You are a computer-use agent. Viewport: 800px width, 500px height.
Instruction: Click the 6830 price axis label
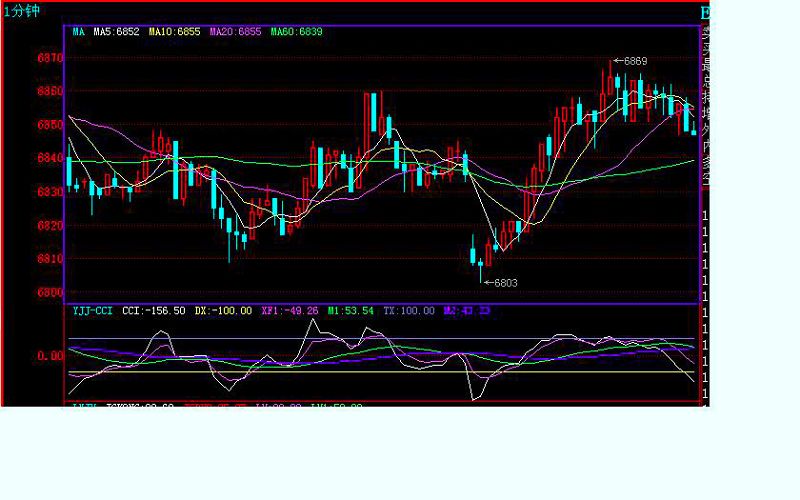[50, 192]
